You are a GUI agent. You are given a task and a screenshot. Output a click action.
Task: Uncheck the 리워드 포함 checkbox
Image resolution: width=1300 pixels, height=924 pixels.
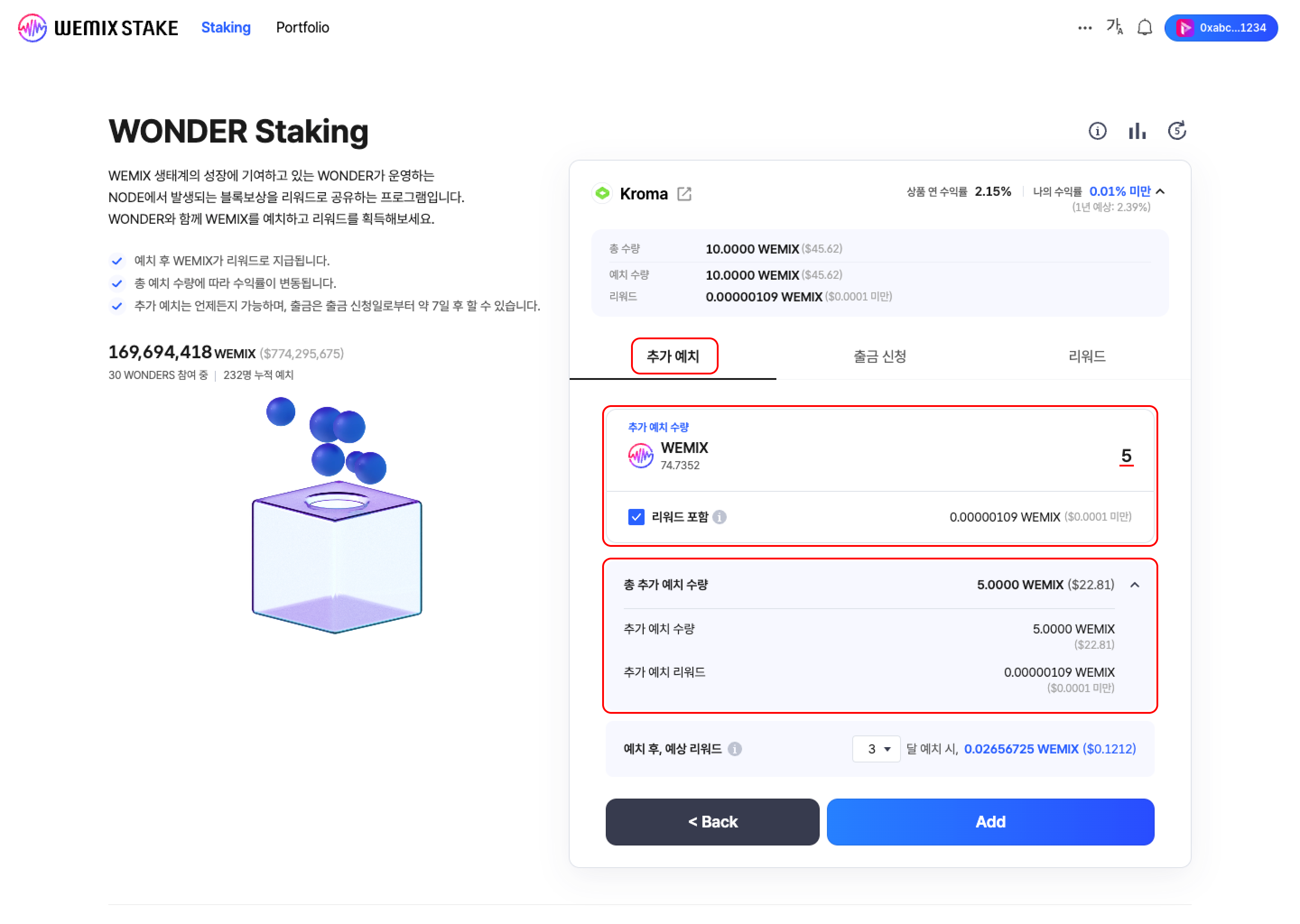pyautogui.click(x=636, y=517)
